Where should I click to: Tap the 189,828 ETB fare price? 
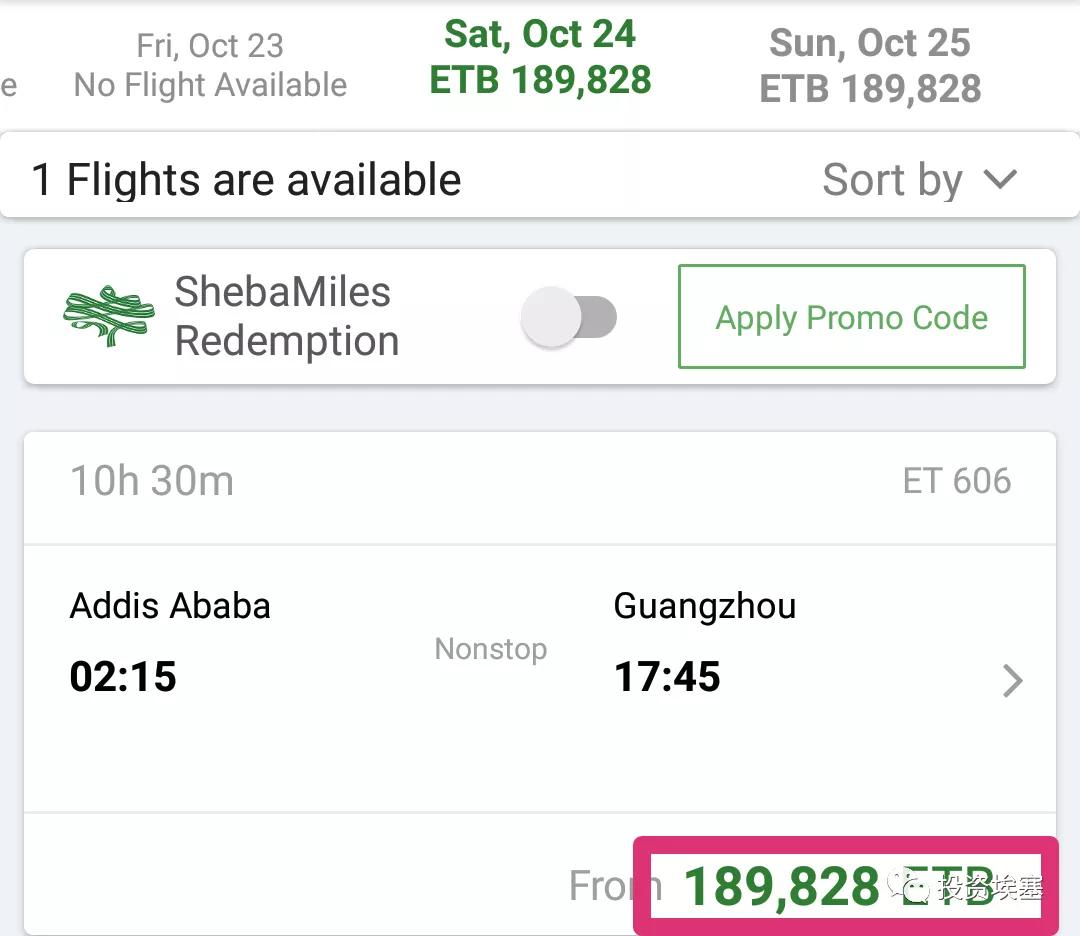(x=781, y=887)
